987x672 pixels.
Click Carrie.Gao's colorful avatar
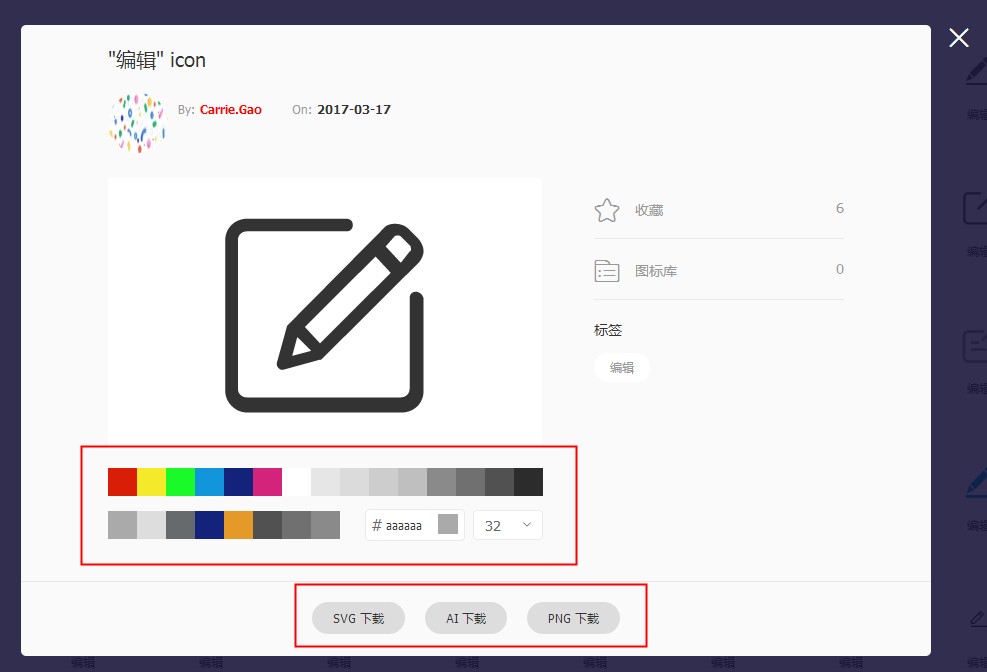pyautogui.click(x=137, y=123)
